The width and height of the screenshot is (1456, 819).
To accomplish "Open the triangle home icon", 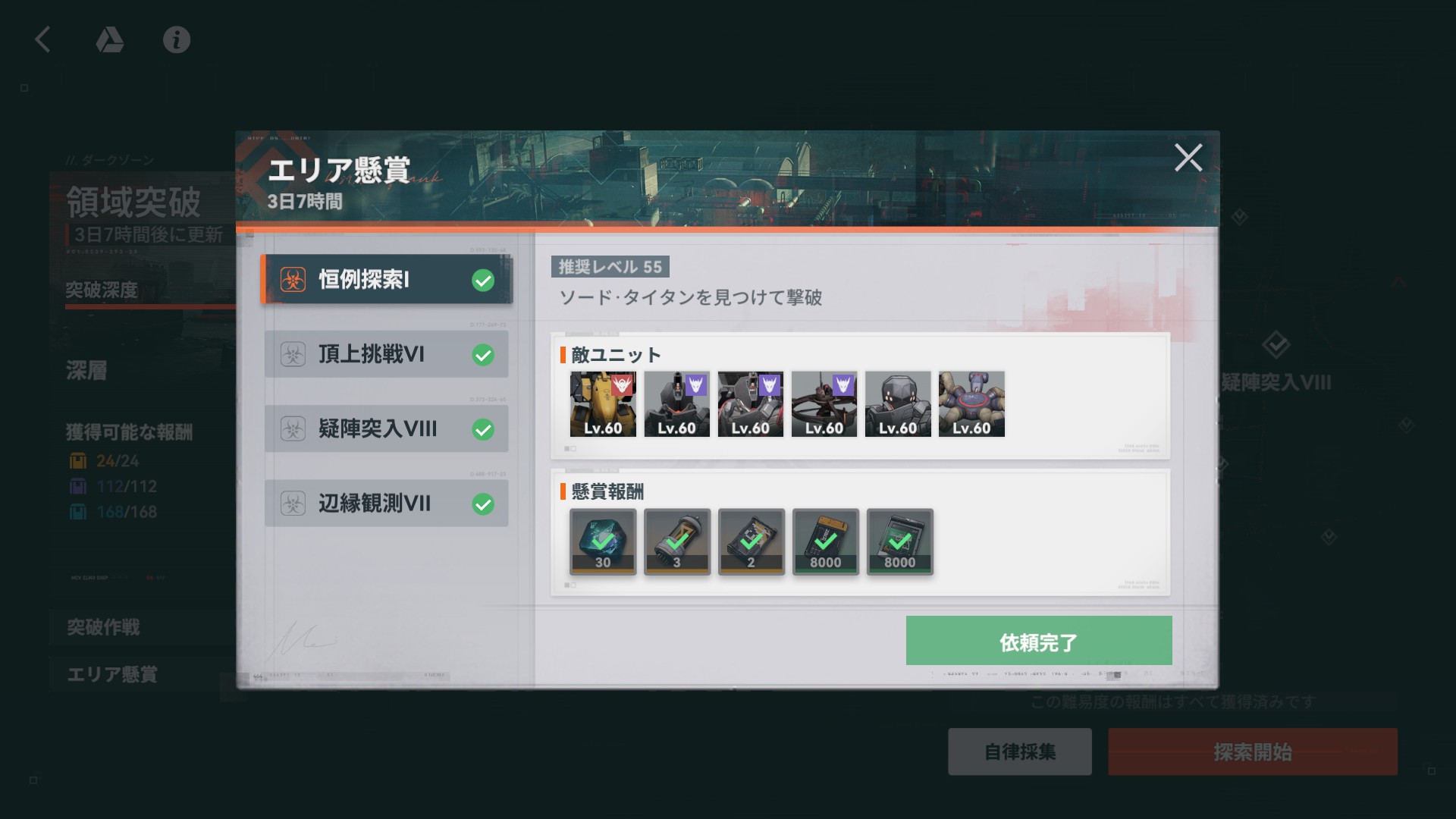I will [x=110, y=39].
